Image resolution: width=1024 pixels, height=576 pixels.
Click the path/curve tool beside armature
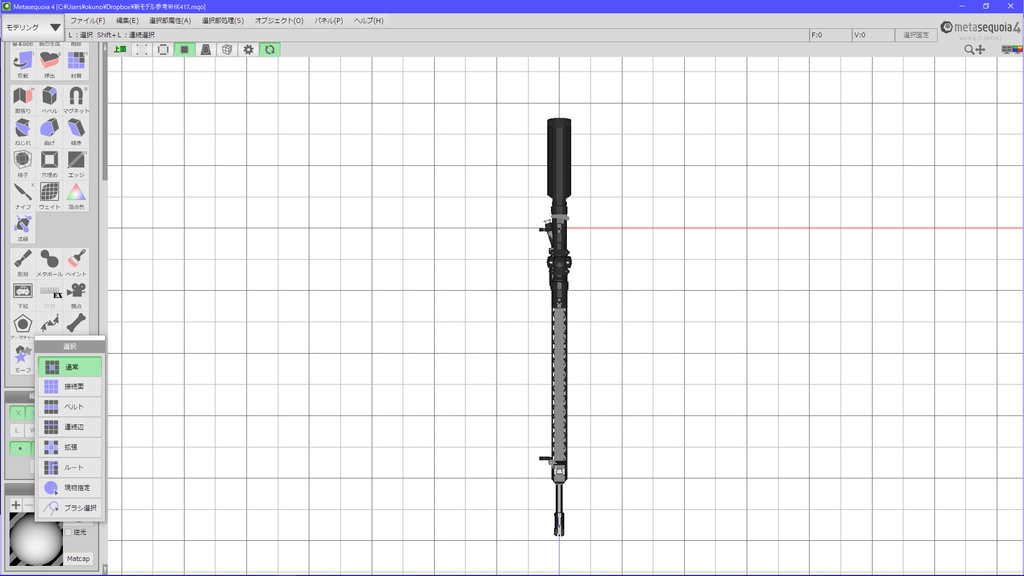tap(50, 323)
